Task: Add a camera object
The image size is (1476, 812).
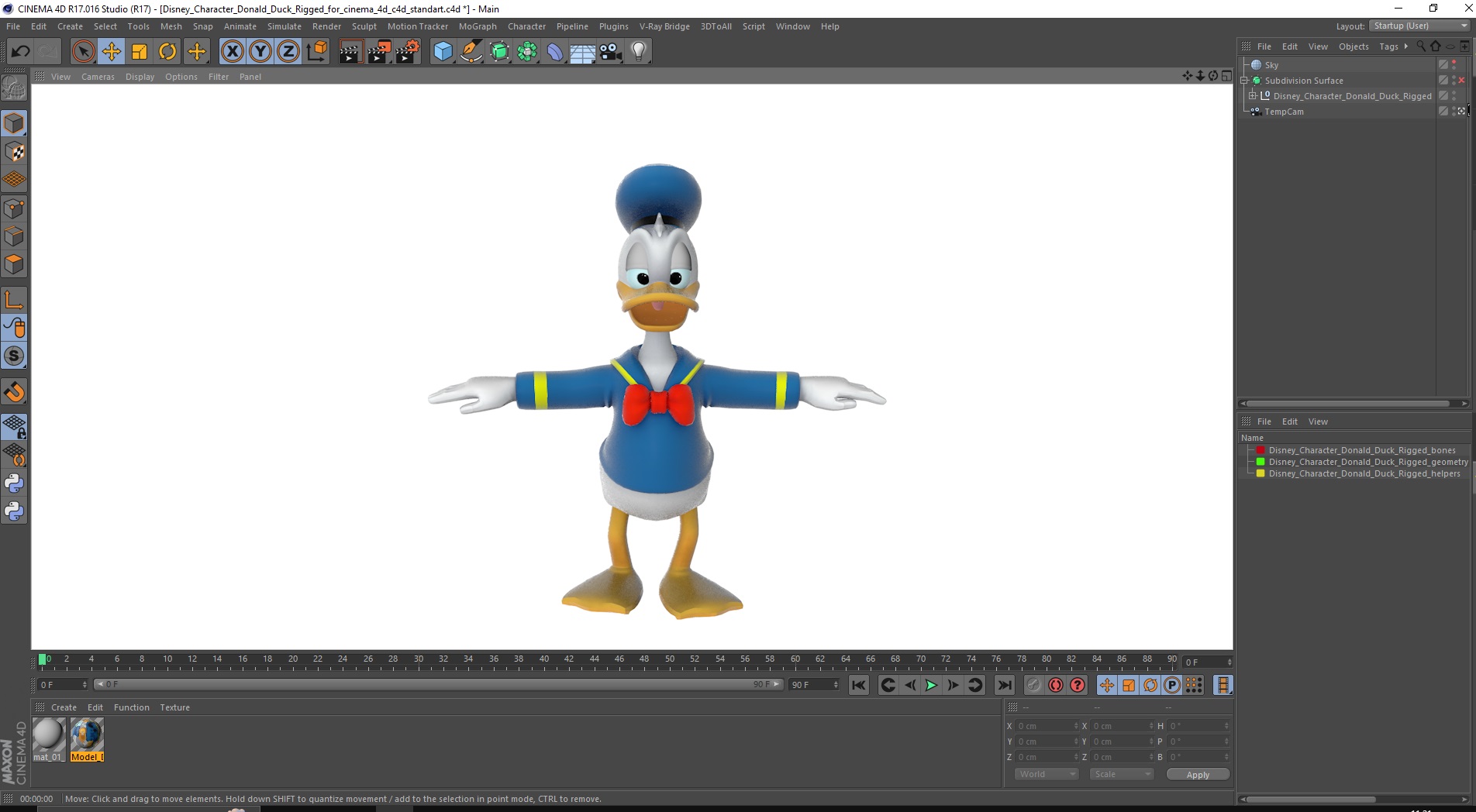Action: [x=611, y=52]
